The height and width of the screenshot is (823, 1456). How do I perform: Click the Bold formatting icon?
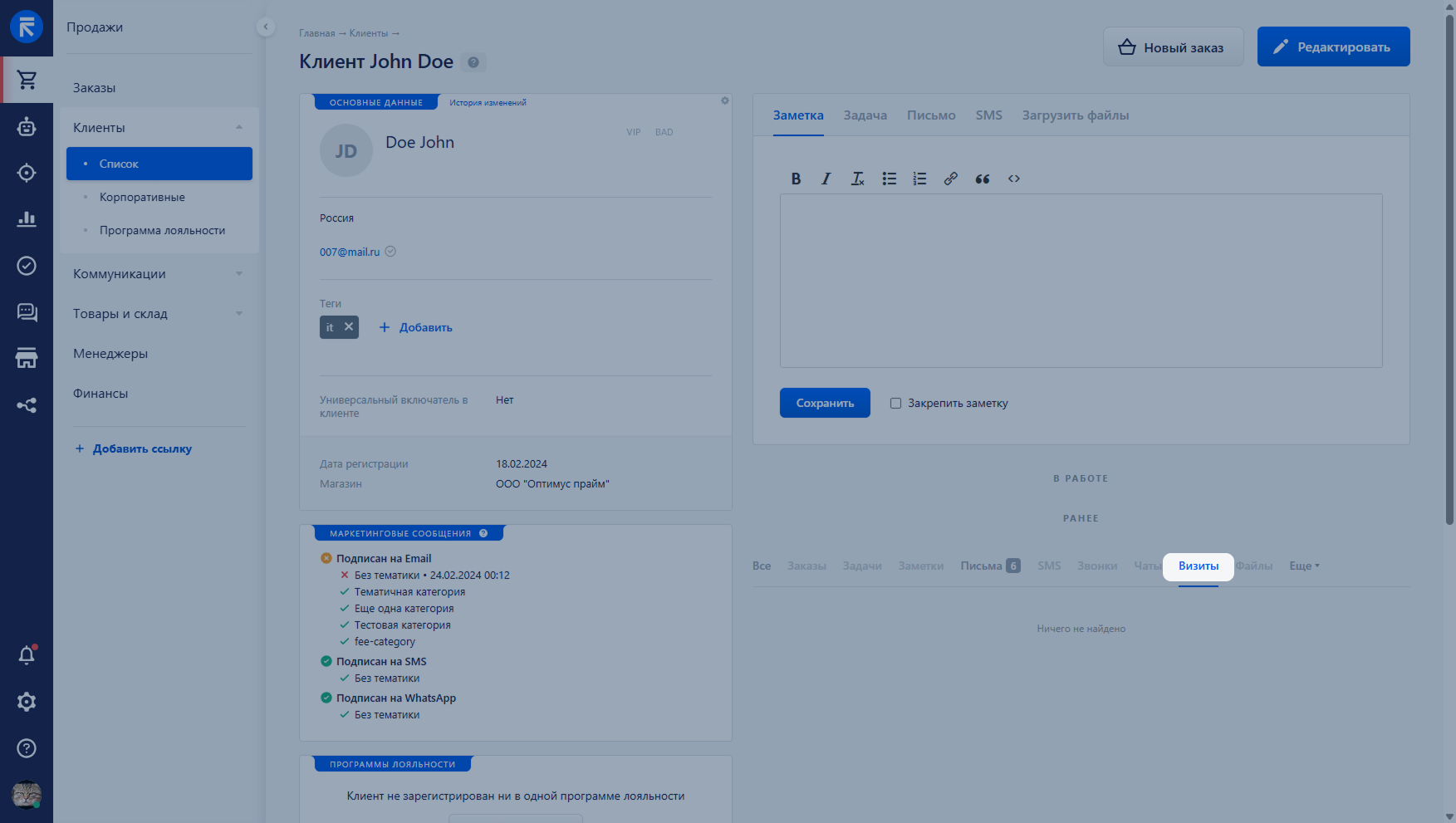(x=796, y=179)
